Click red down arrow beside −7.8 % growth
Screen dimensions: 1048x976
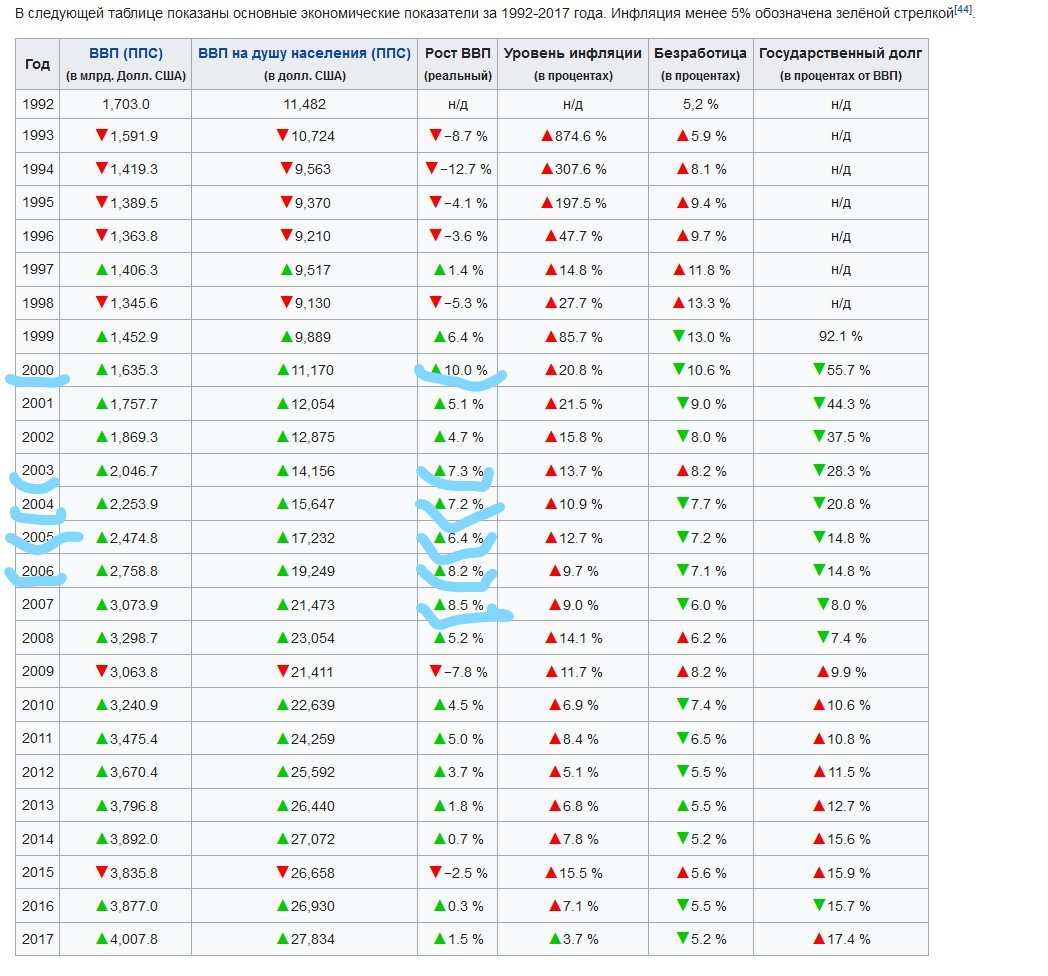click(436, 670)
